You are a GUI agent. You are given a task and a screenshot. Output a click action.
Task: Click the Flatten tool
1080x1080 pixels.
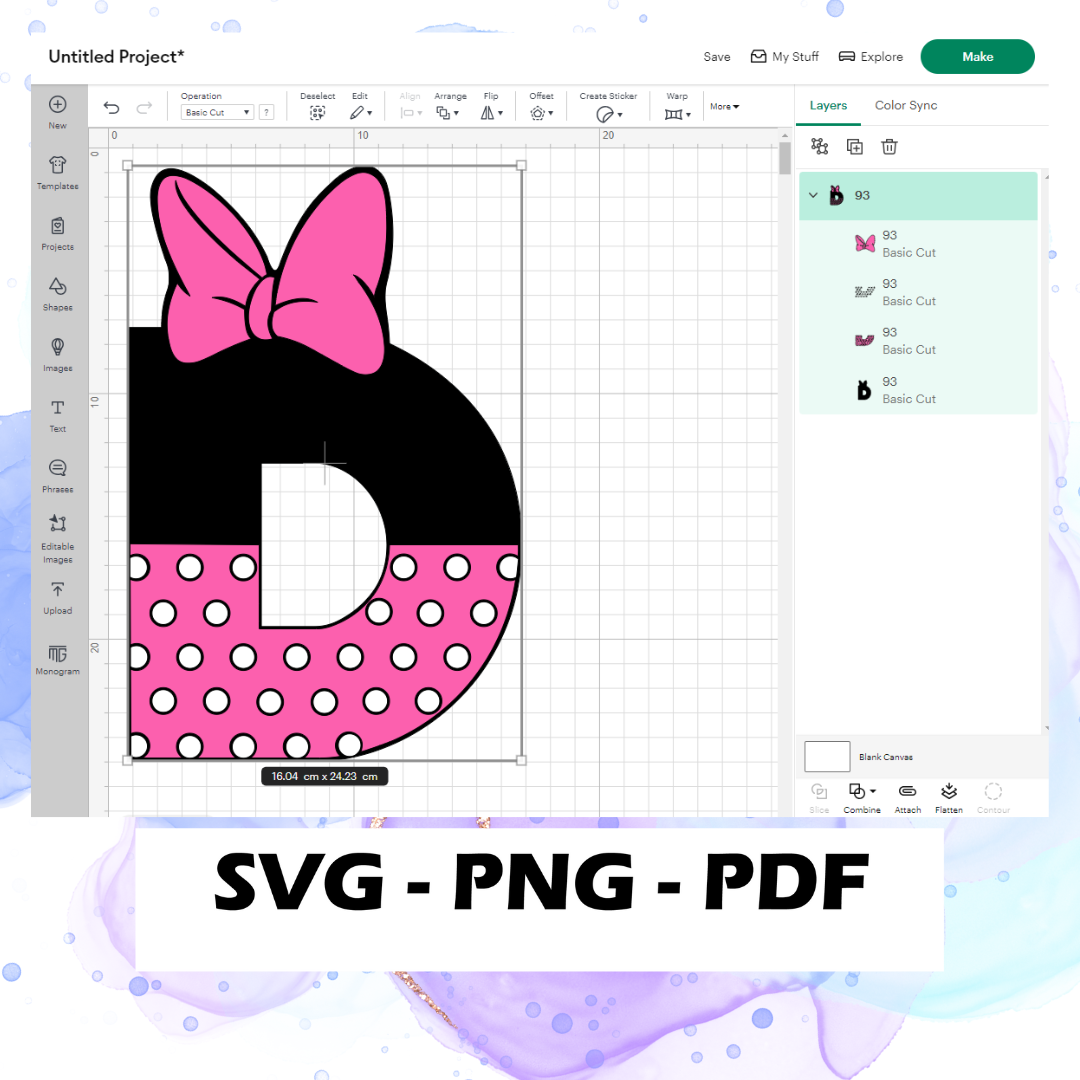[949, 798]
